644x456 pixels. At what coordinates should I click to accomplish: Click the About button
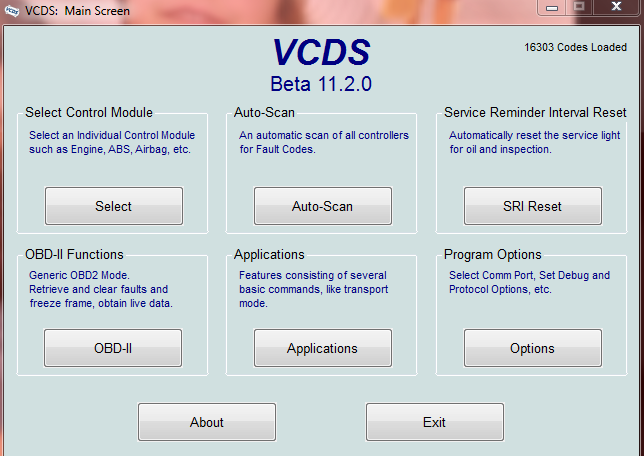(207, 422)
